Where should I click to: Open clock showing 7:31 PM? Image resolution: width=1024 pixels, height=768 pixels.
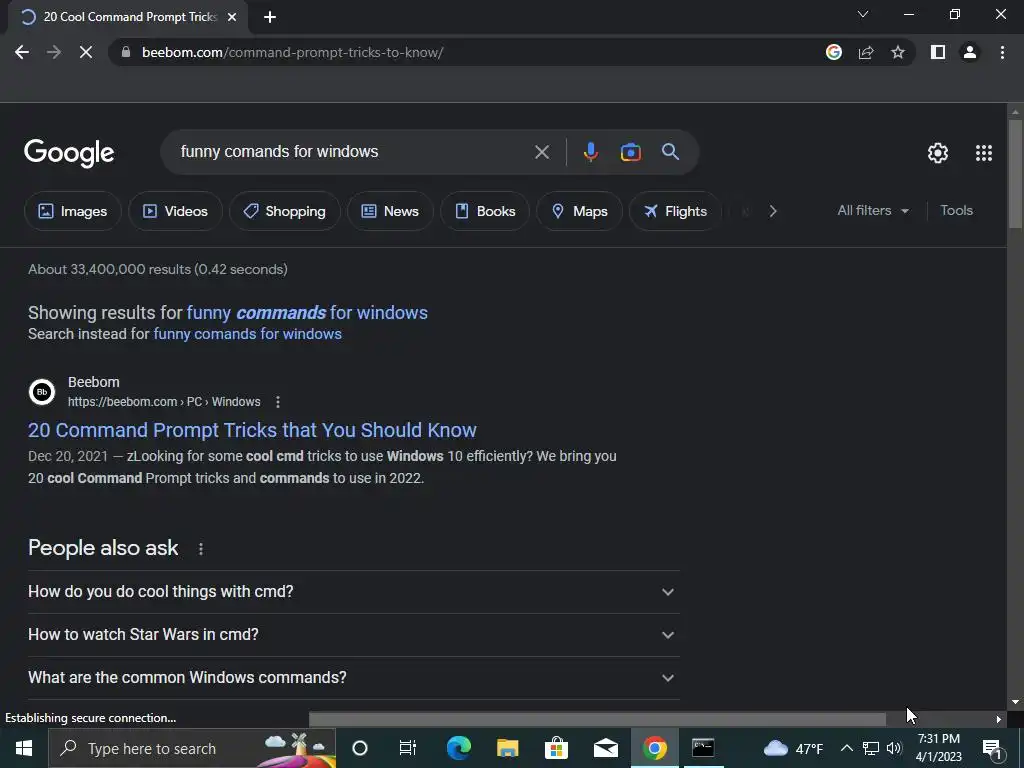939,748
